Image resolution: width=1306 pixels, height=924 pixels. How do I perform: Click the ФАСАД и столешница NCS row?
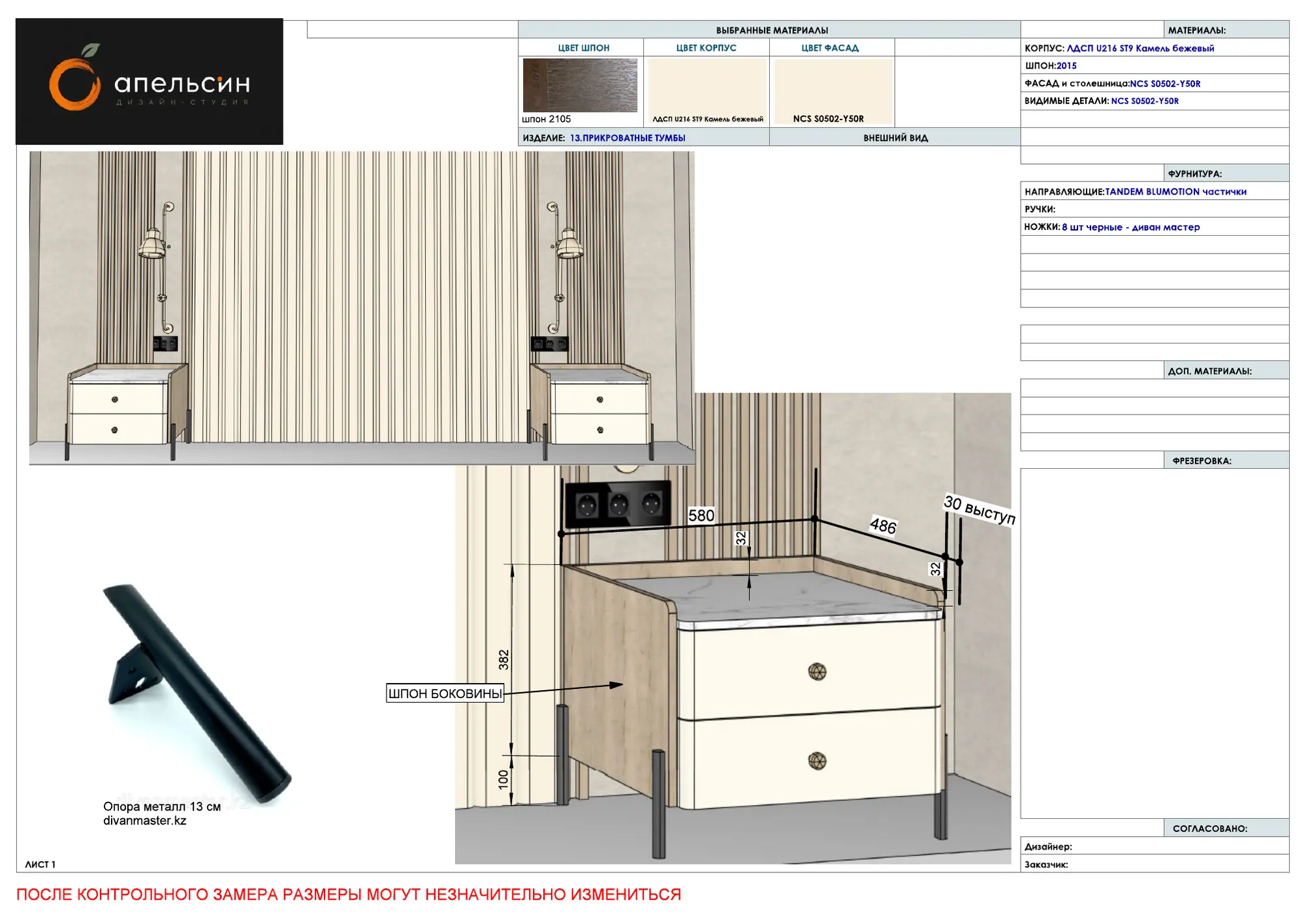point(1155,83)
